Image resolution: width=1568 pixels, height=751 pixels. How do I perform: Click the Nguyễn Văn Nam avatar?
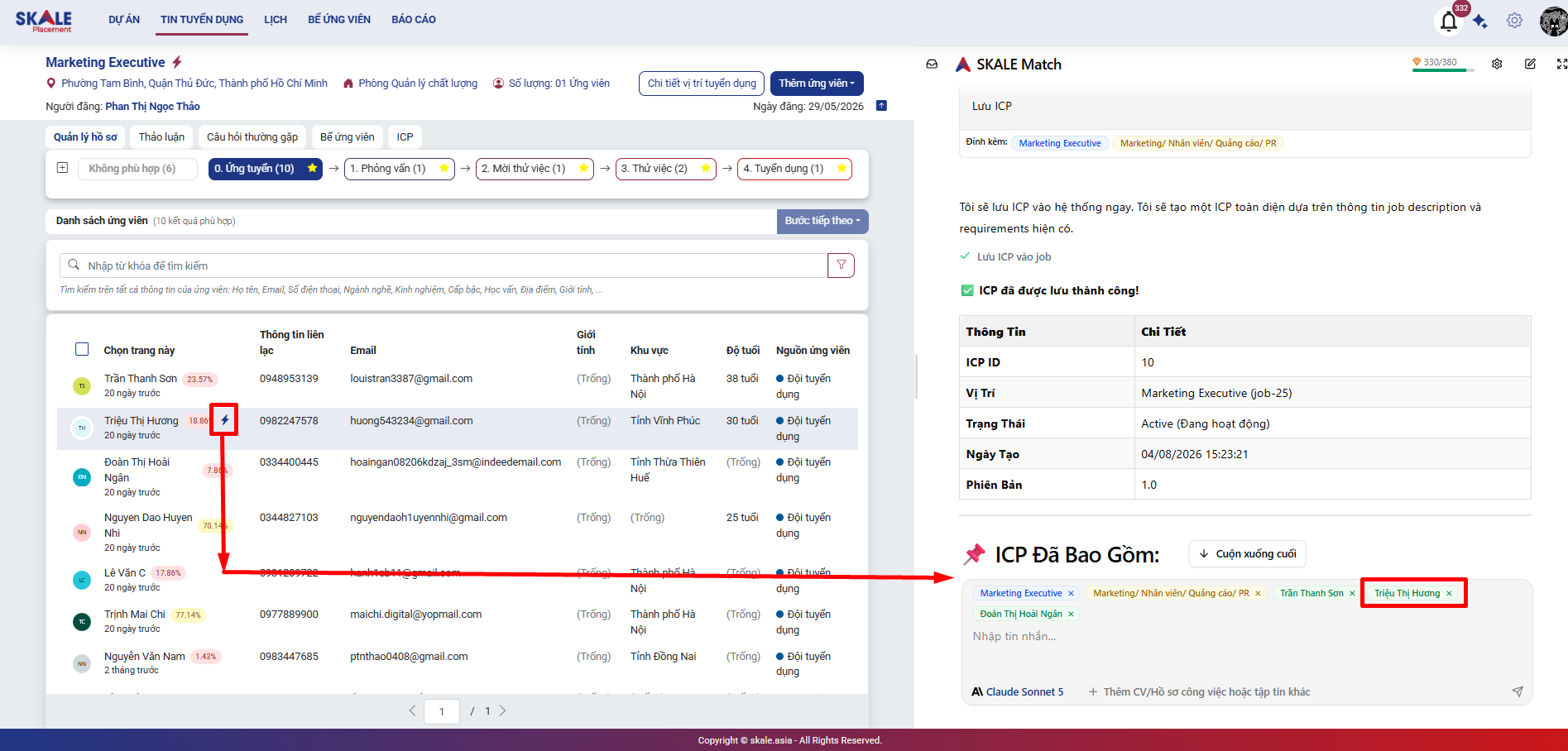pyautogui.click(x=82, y=663)
